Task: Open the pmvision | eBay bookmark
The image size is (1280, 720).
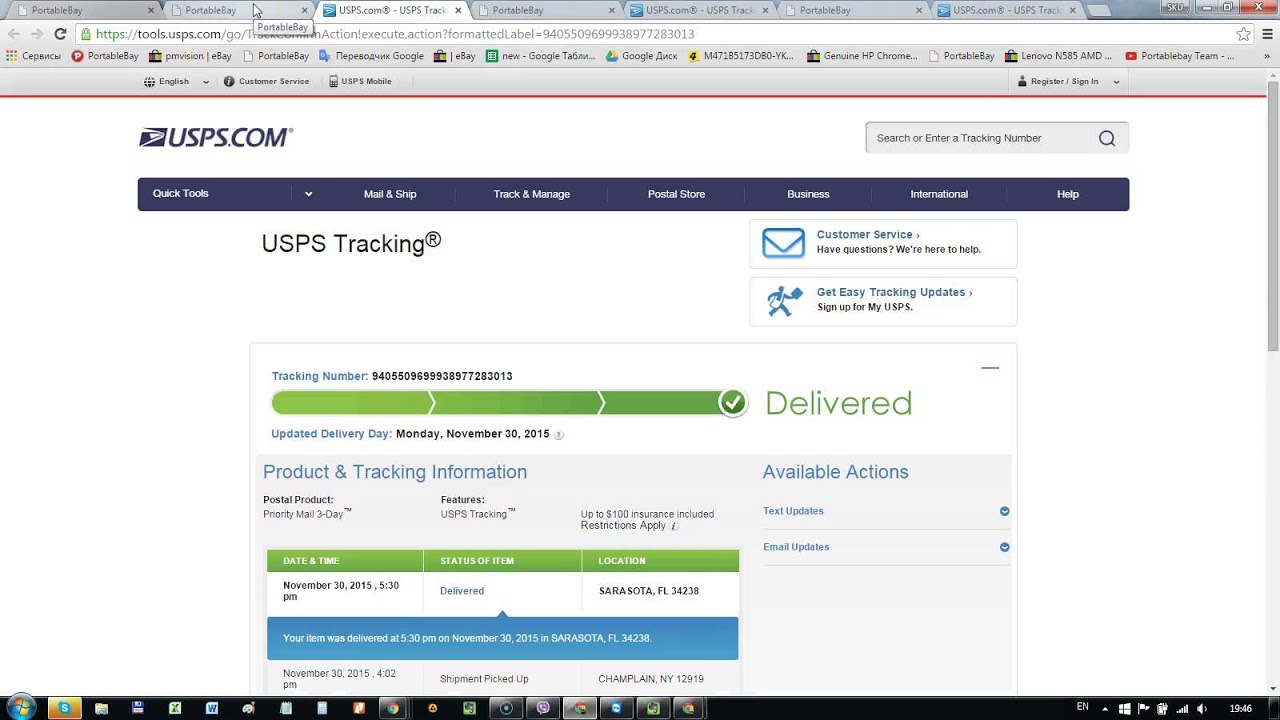Action: 191,56
